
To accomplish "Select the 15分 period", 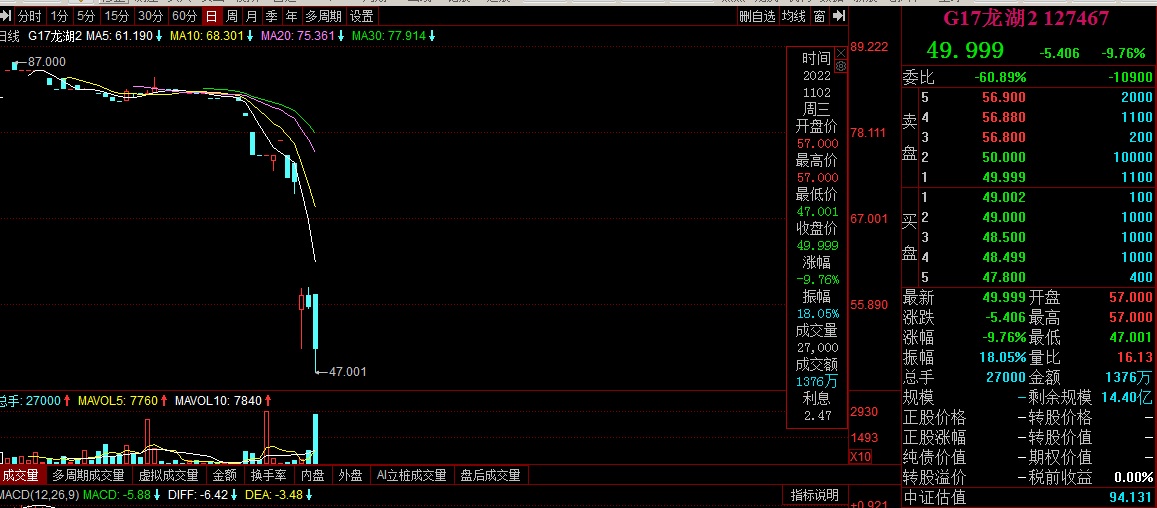I will point(117,16).
